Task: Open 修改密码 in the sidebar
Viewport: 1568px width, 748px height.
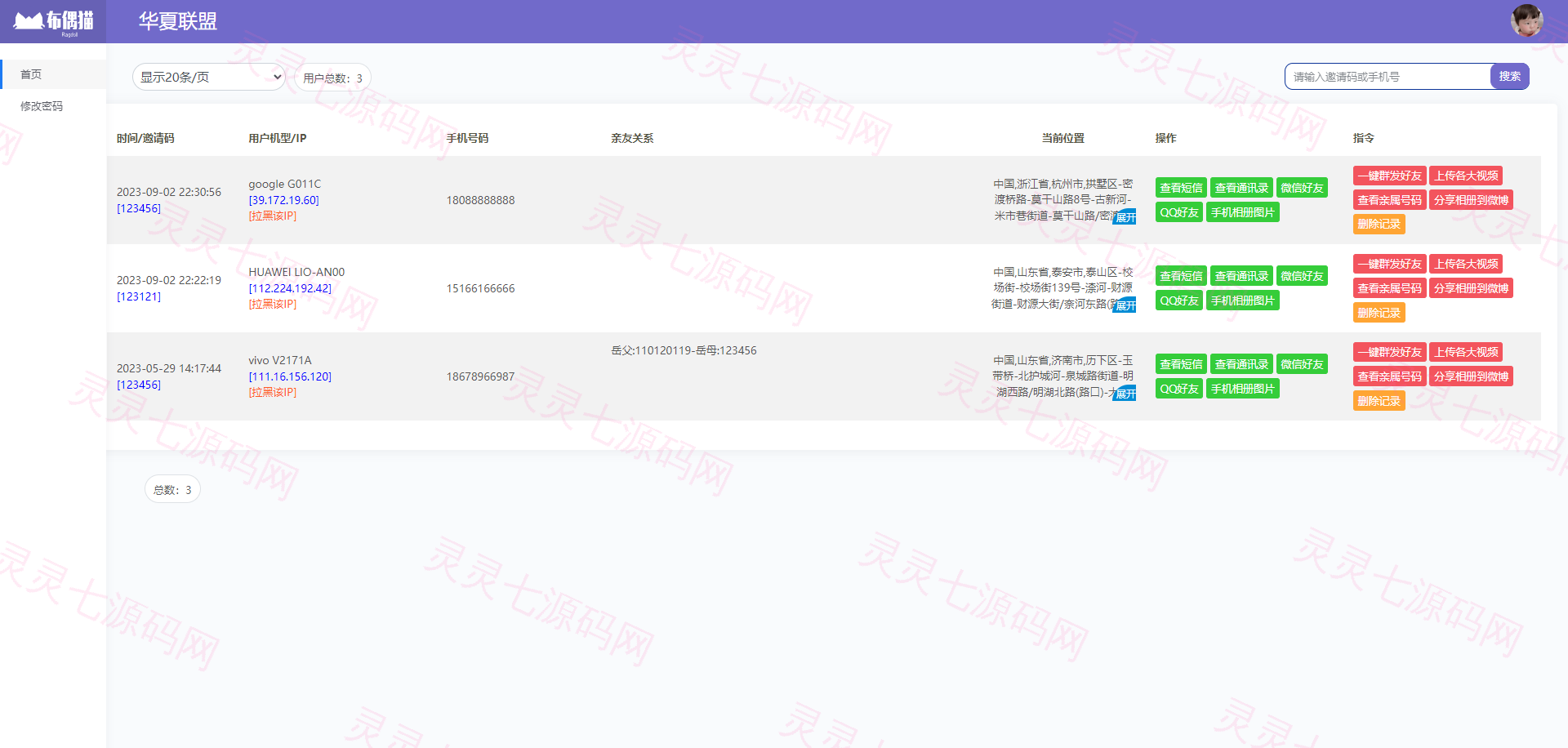Action: click(53, 106)
